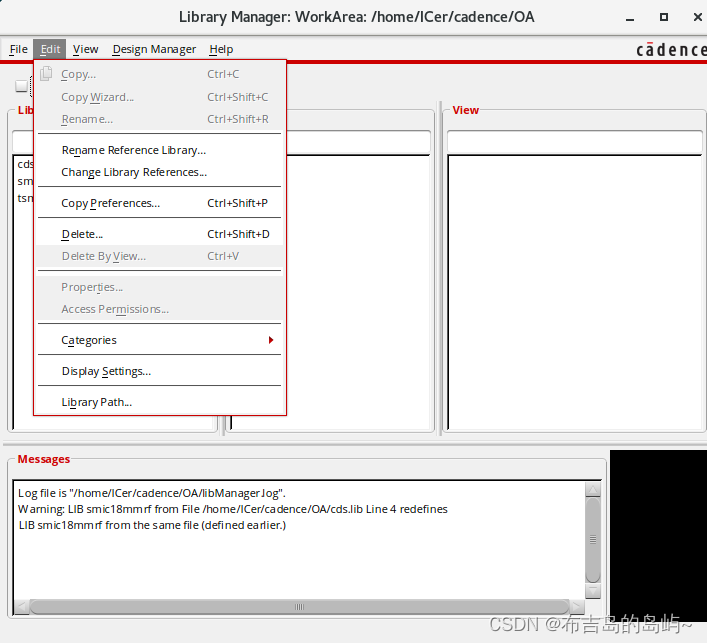Select Rename Reference Library from menu
The image size is (707, 643).
coord(133,150)
